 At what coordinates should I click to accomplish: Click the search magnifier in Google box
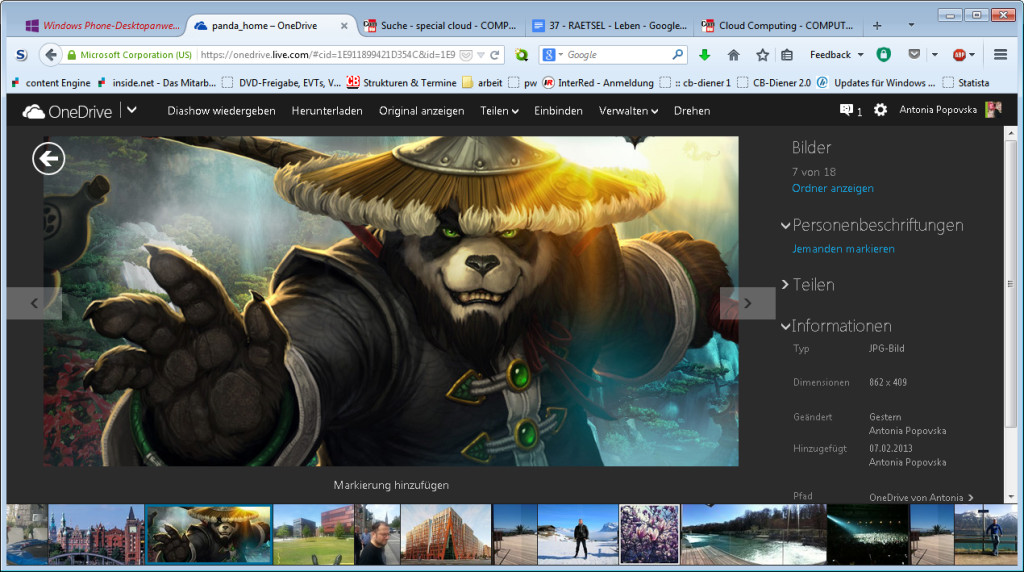coord(677,55)
